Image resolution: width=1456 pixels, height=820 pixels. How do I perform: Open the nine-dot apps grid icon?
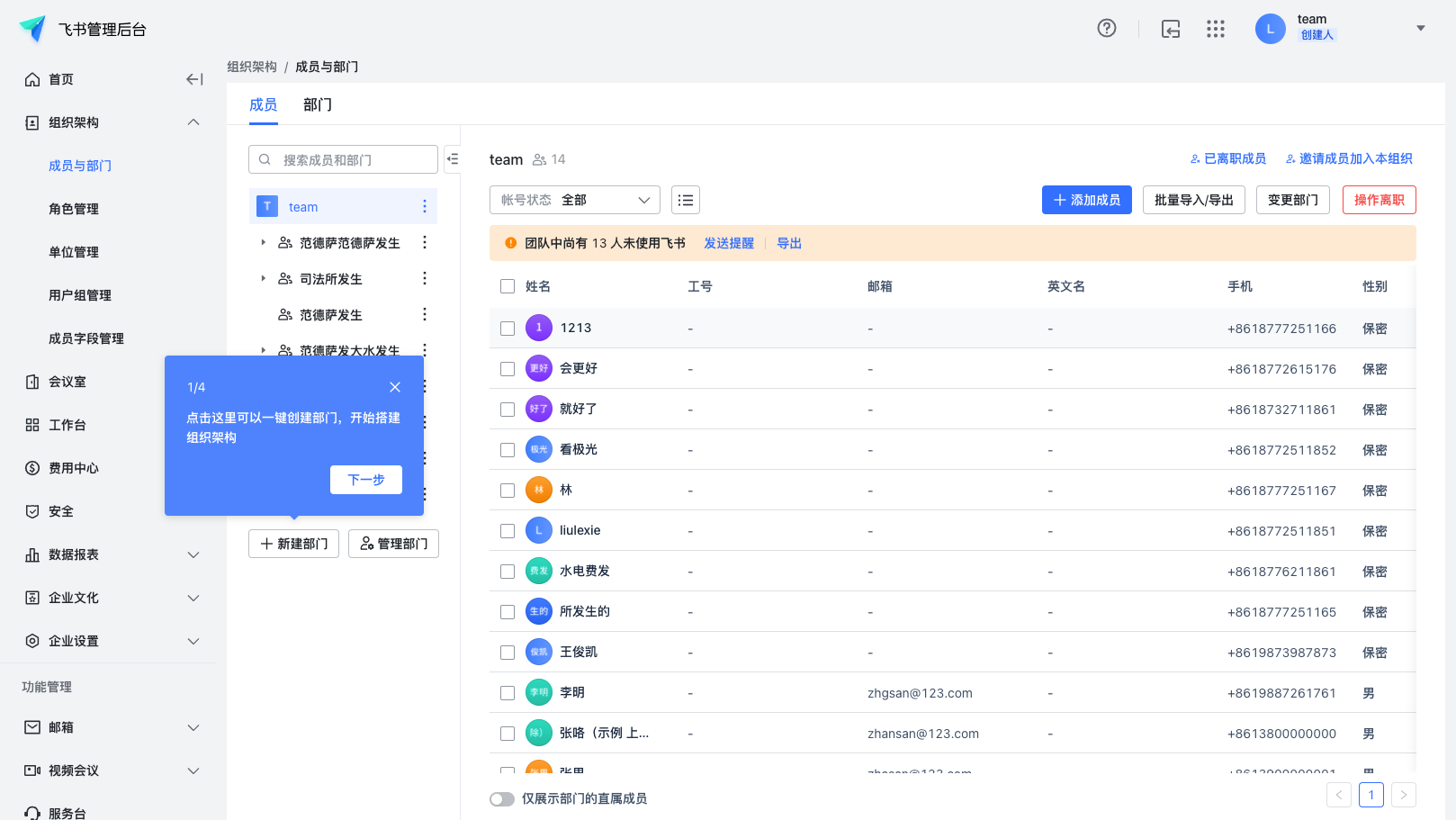point(1216,29)
